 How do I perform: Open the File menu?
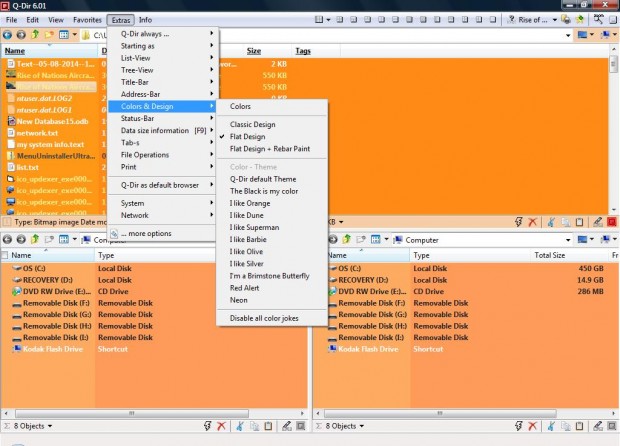point(11,20)
